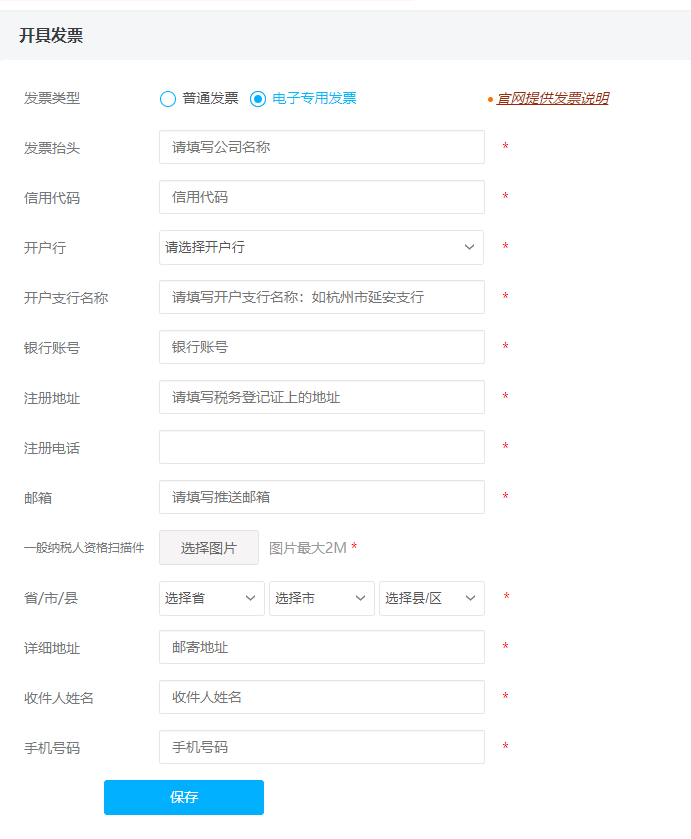Expand the 请选择开户行 dropdown
The height and width of the screenshot is (839, 691).
(321, 247)
